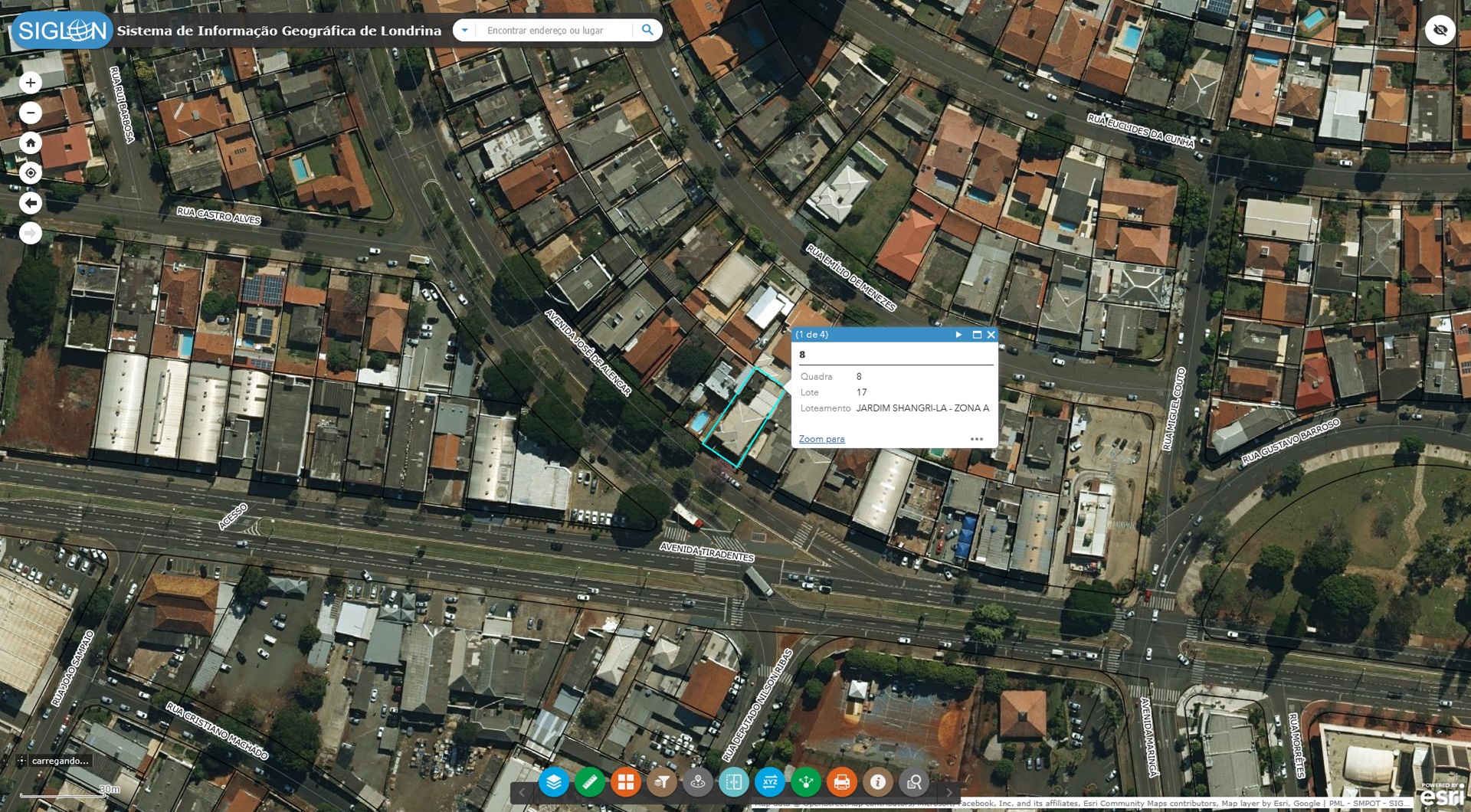The image size is (1471, 812).
Task: Return map to default home extent
Action: (31, 142)
